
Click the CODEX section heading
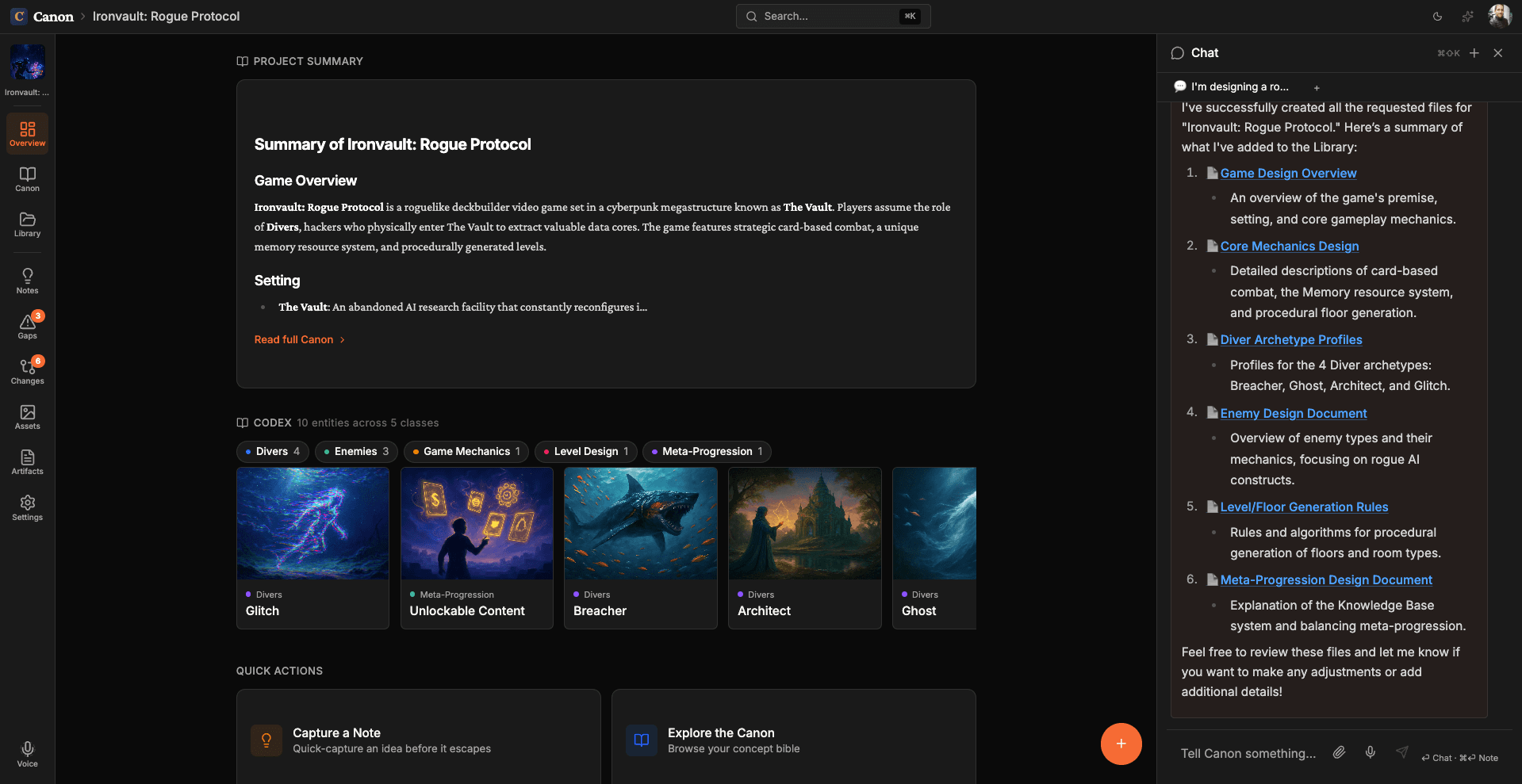[x=272, y=423]
